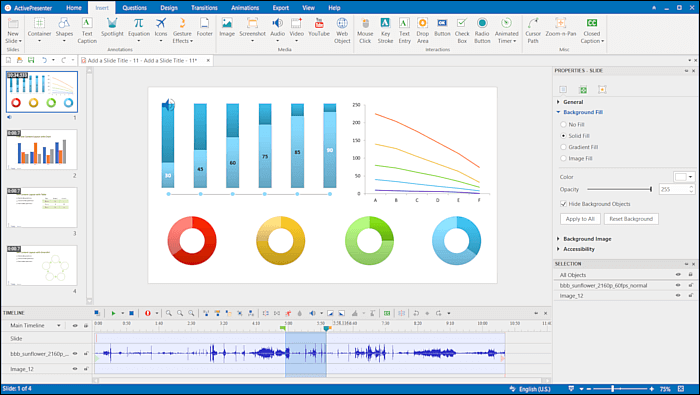Toggle Hide Background Objects checkbox

563,204
